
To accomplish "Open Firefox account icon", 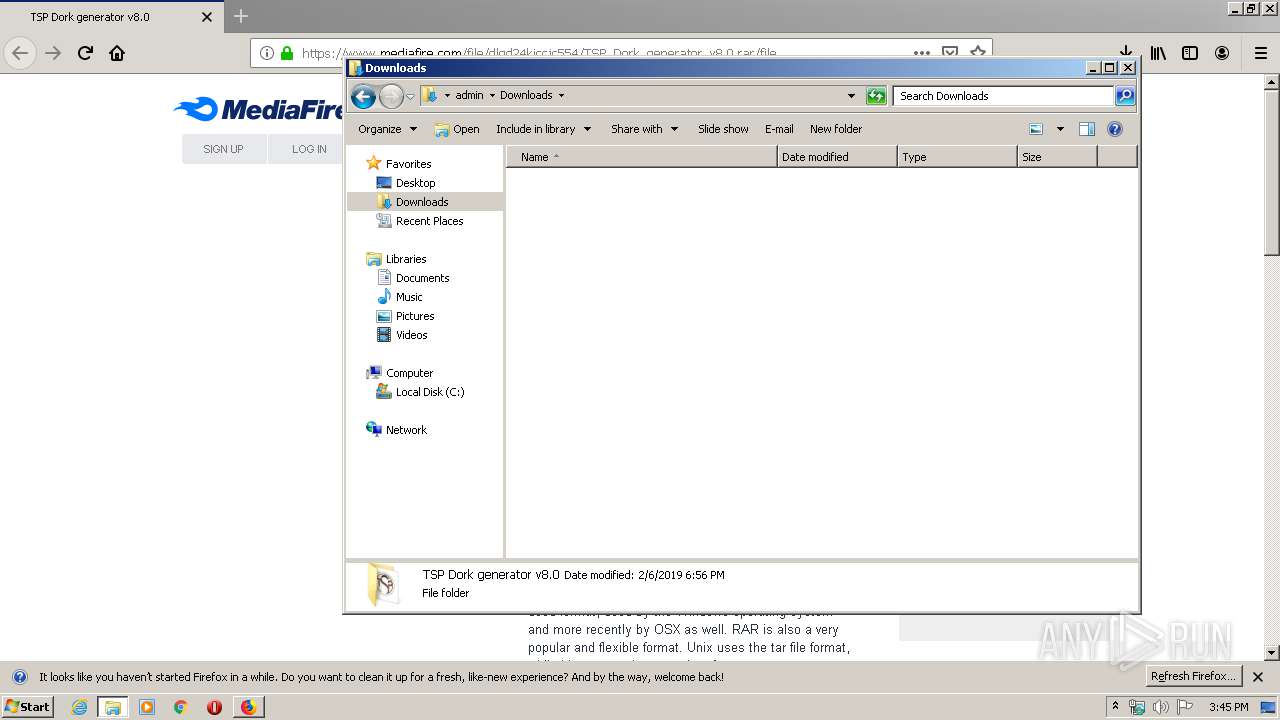I will click(x=1222, y=53).
